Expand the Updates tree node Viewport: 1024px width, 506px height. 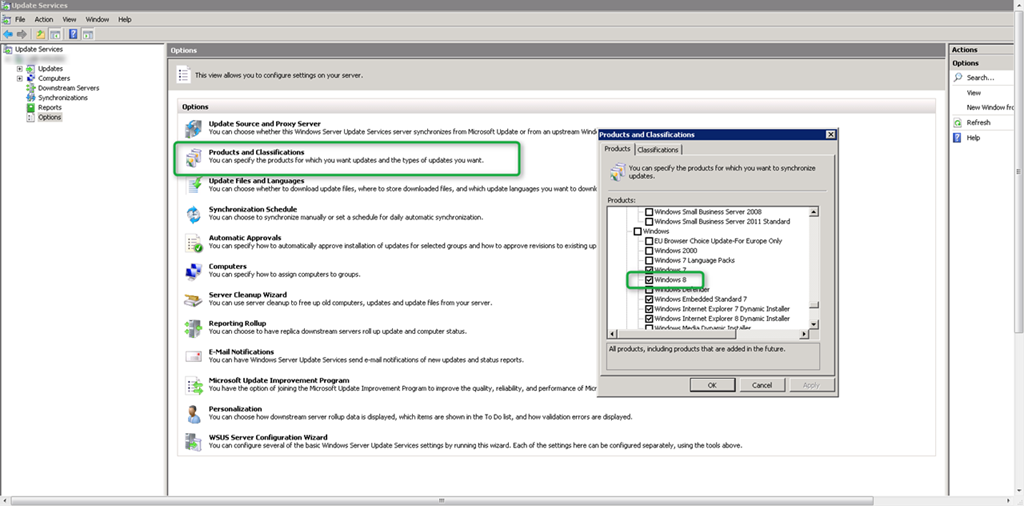pyautogui.click(x=20, y=69)
